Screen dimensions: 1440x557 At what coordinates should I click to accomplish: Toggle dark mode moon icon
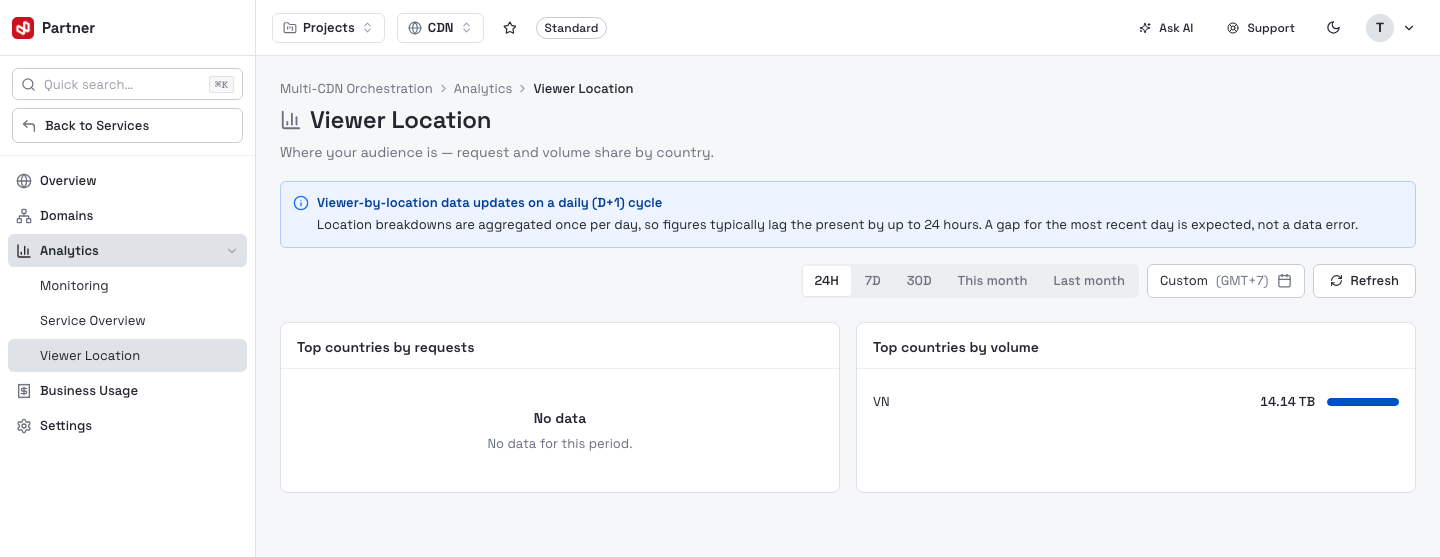point(1333,28)
